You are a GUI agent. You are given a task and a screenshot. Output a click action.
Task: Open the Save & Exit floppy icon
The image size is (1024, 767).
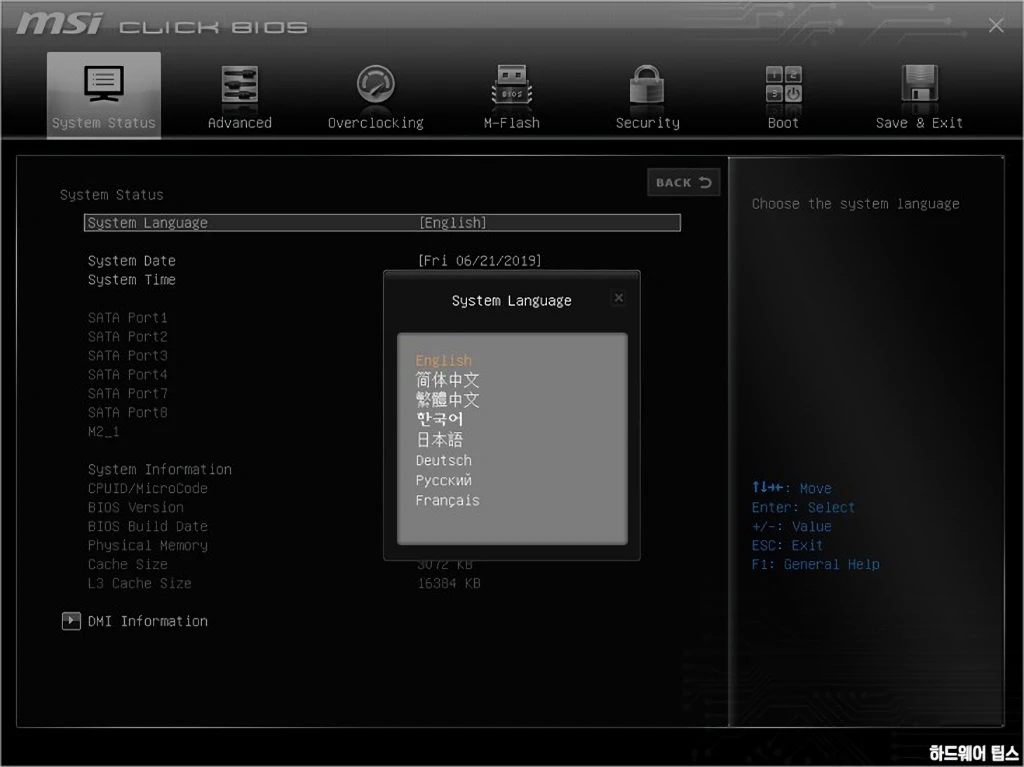click(920, 84)
